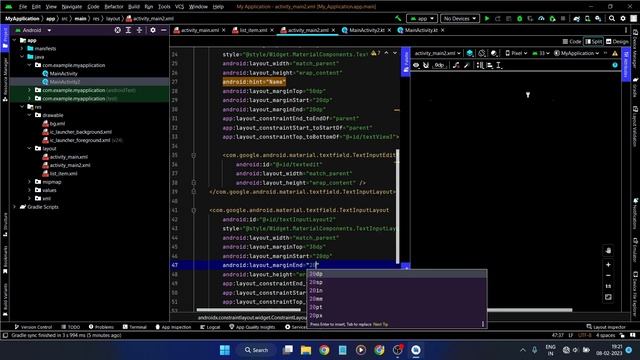Open IDE settings gear in main toolbar
Viewport: 640px width, 360px height.
[x=623, y=18]
